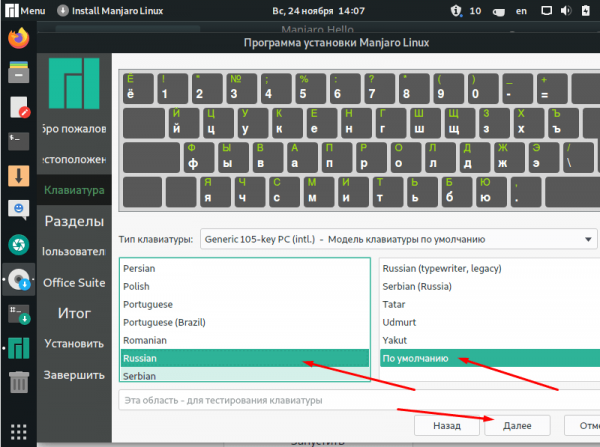The height and width of the screenshot is (447, 600).
Task: Click the 'ф' key on keyboard preview
Action: point(199,157)
